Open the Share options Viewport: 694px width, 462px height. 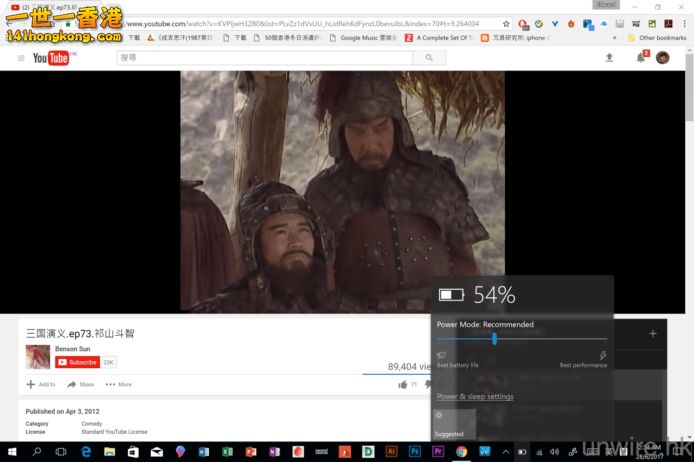pos(81,384)
